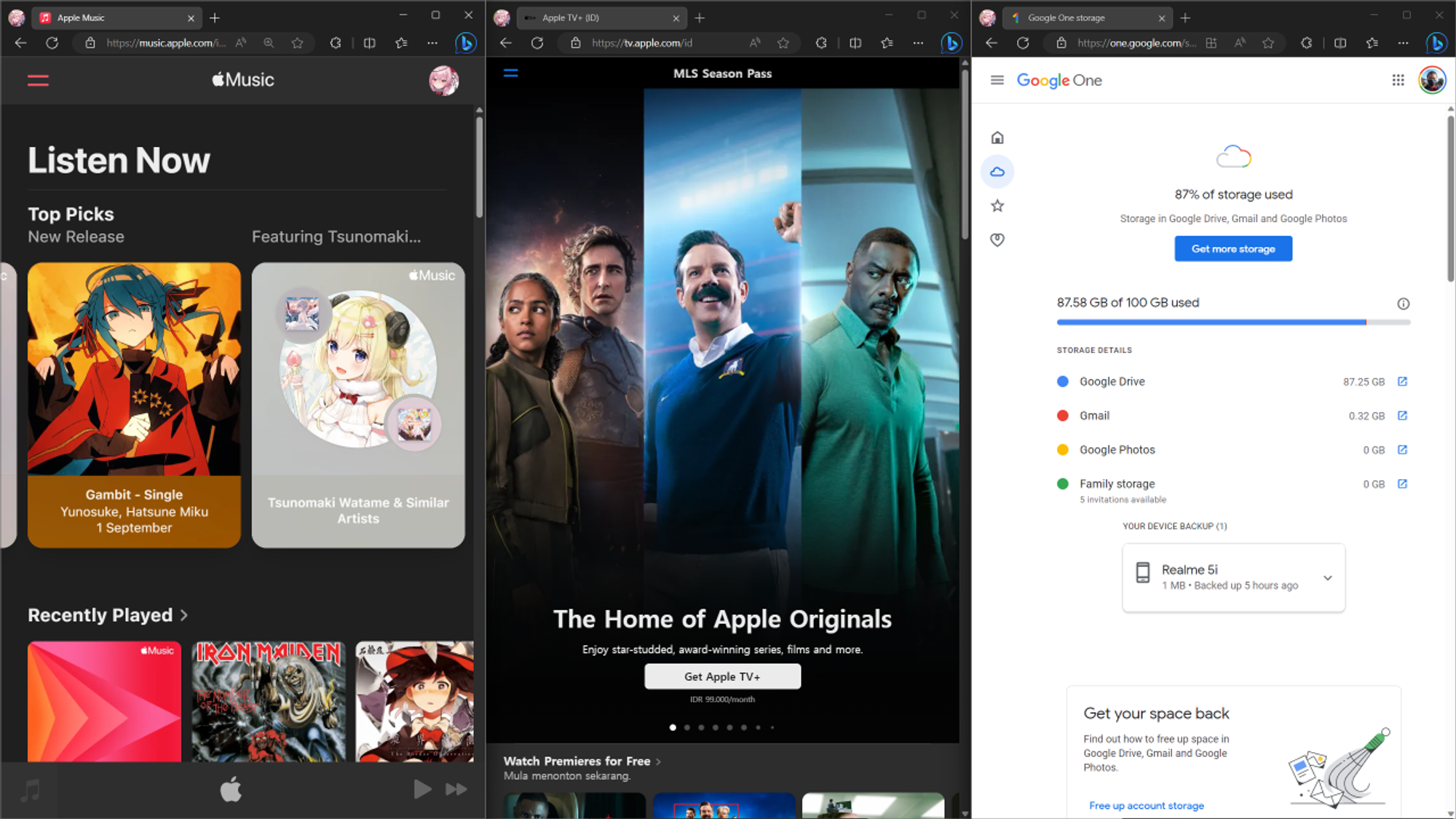Favorite the Google One page with star
This screenshot has width=1456, height=819.
point(1268,43)
